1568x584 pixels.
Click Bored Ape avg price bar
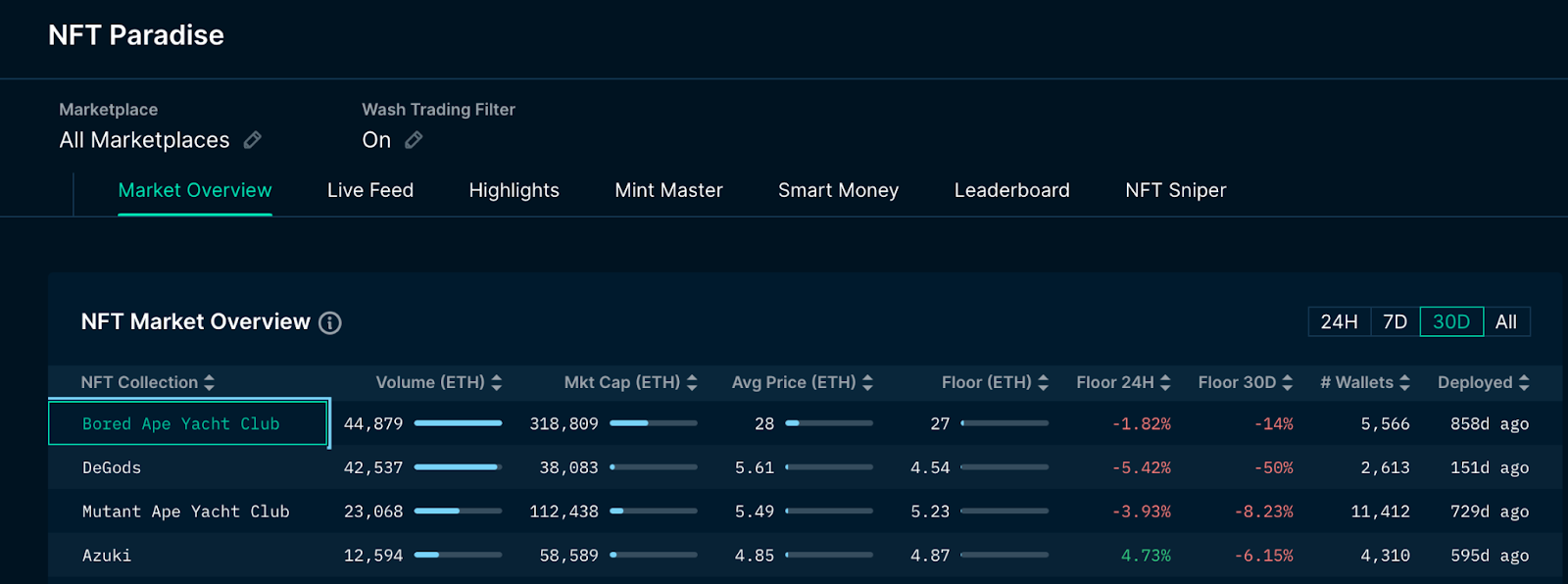[x=829, y=423]
